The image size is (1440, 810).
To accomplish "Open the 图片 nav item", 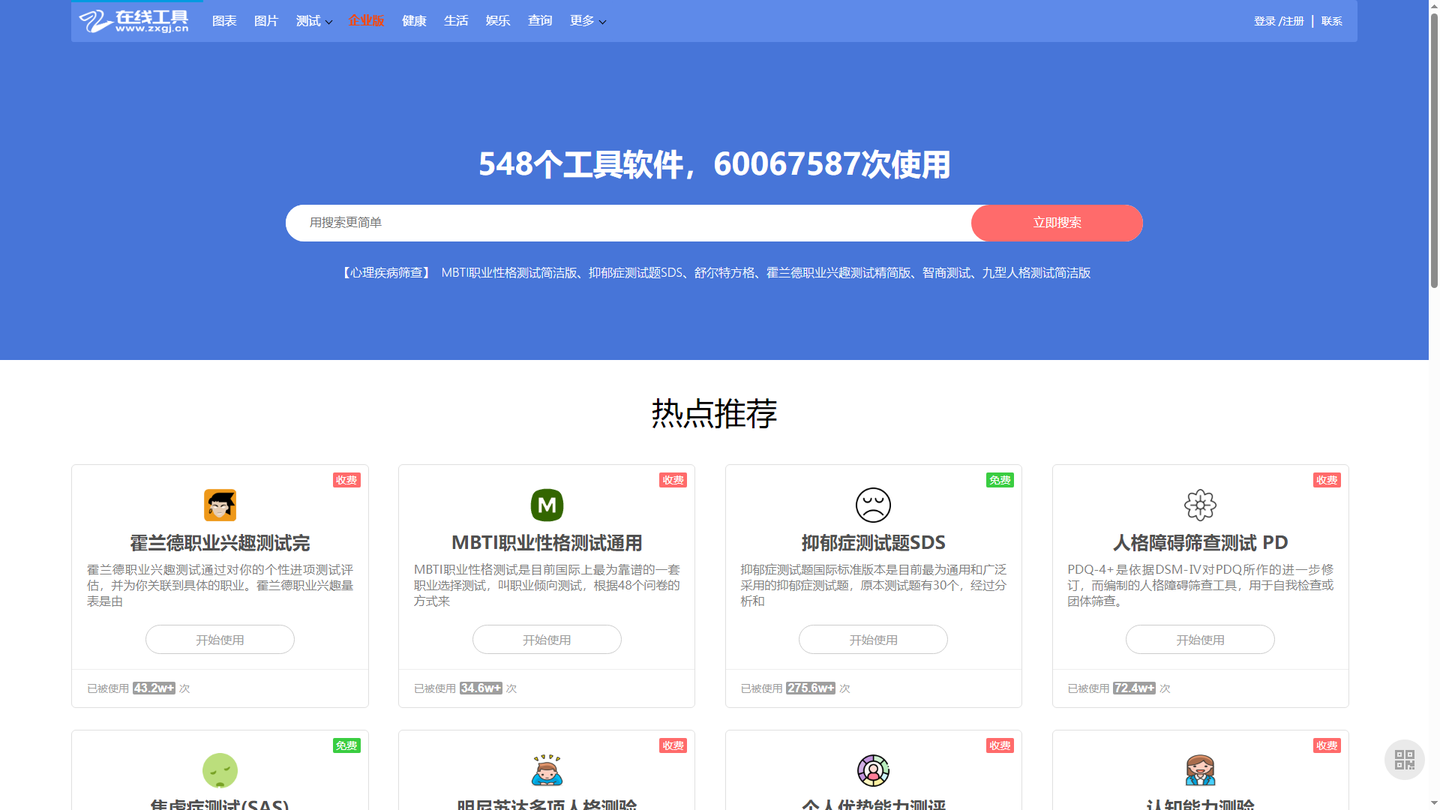I will [266, 21].
